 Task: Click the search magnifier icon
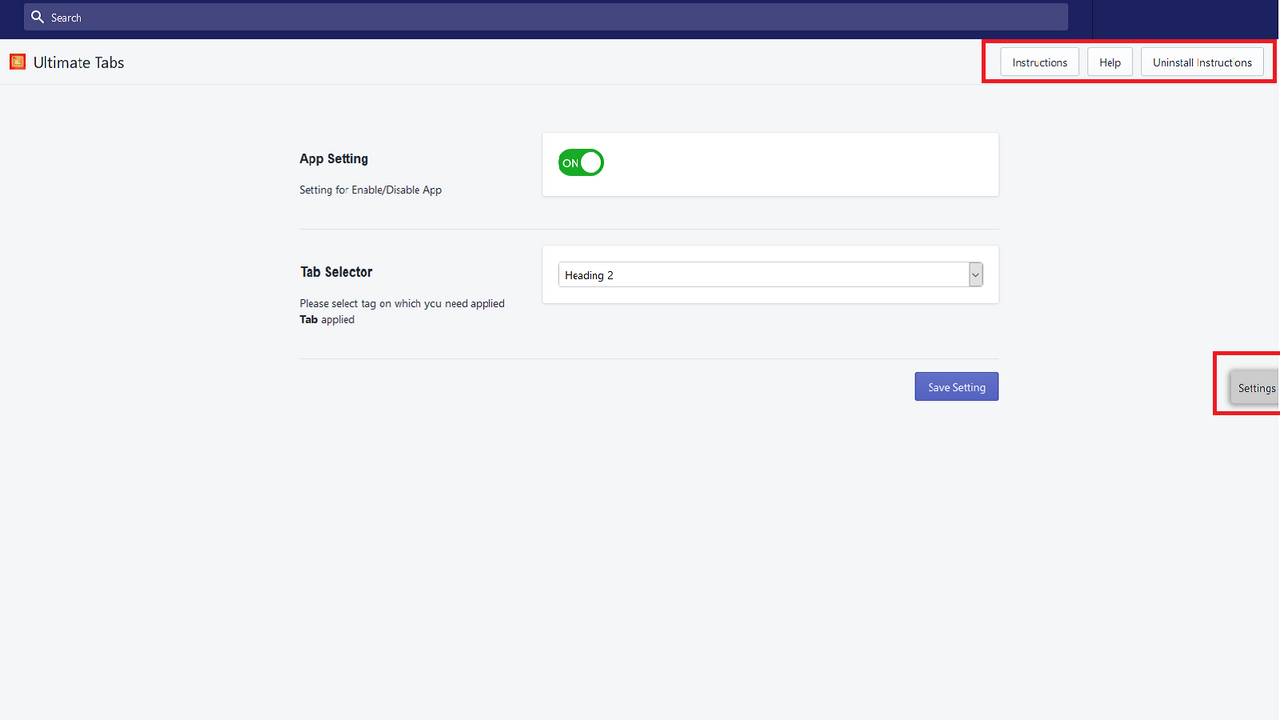(37, 16)
